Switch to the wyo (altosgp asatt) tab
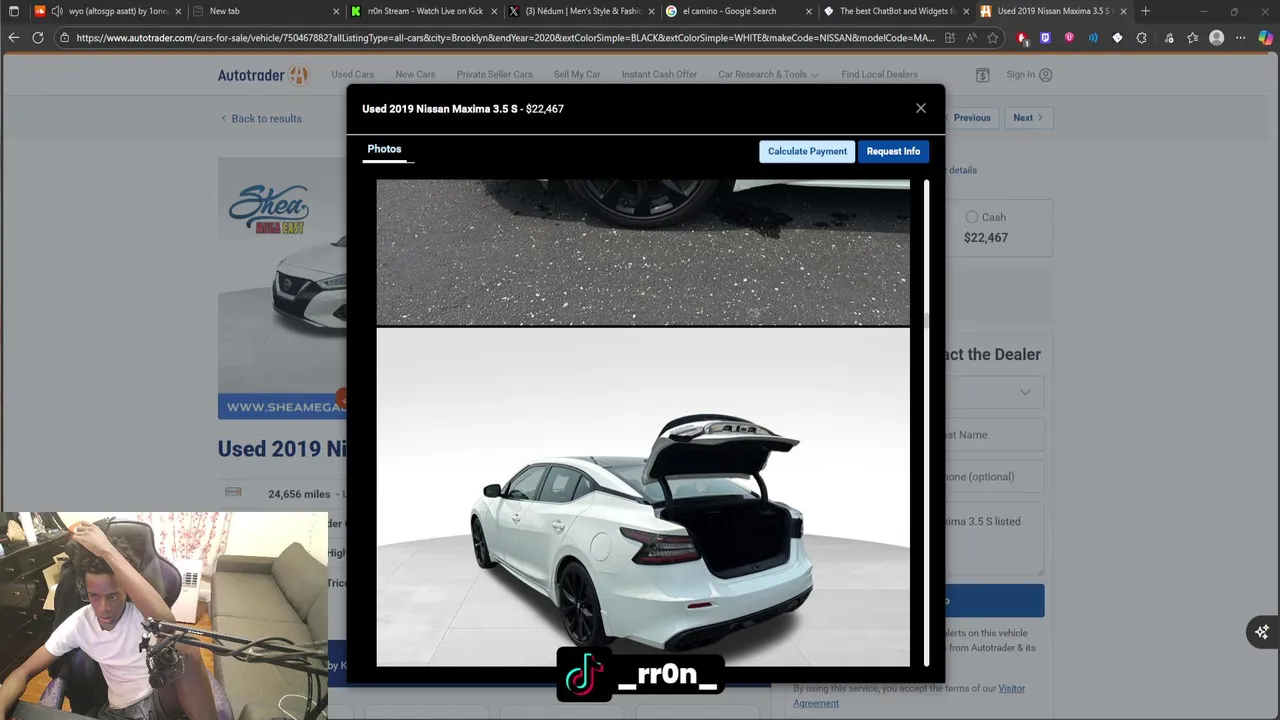The width and height of the screenshot is (1280, 720). (x=110, y=11)
